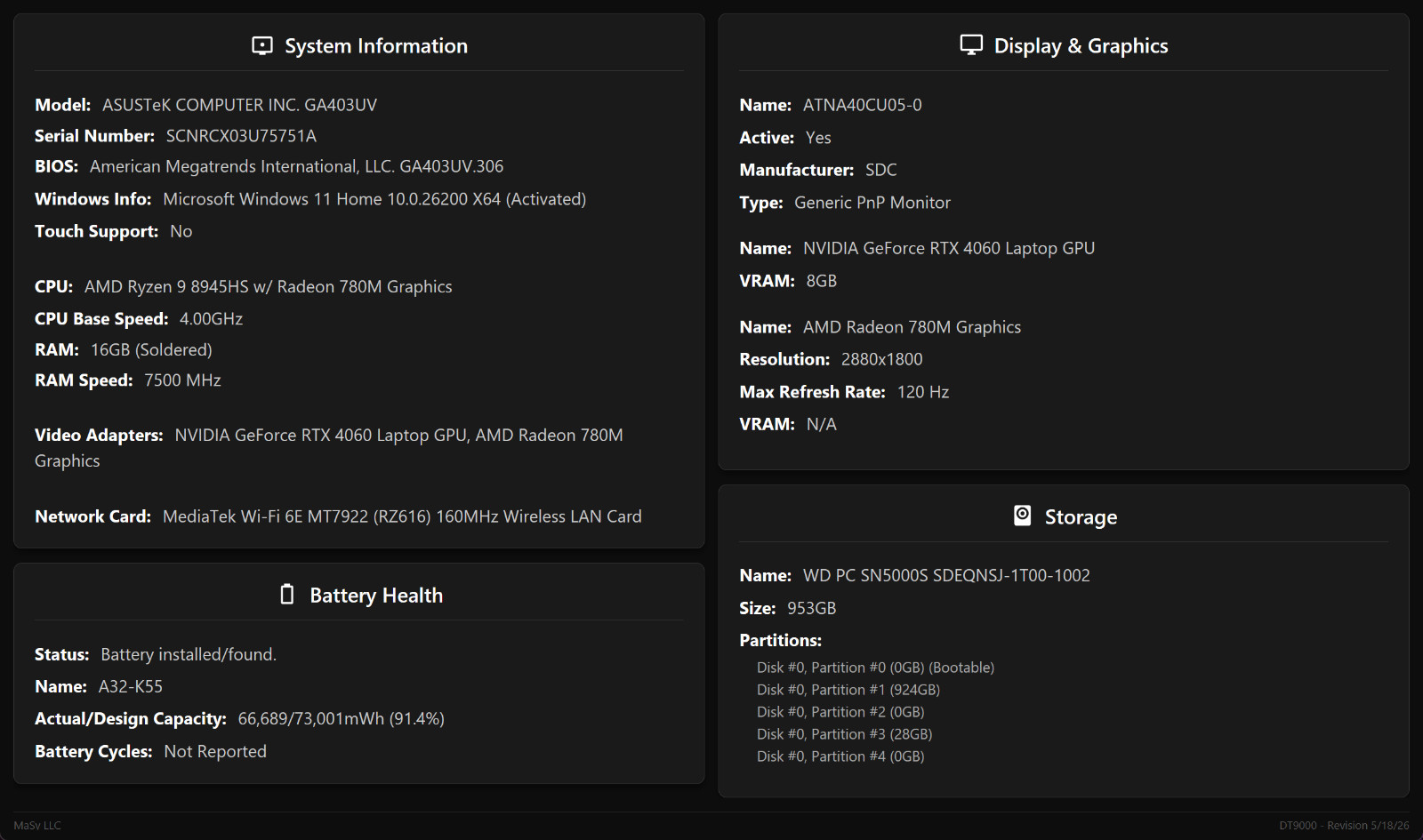
Task: Click battery status Battery installed/found.
Action: pyautogui.click(x=189, y=654)
